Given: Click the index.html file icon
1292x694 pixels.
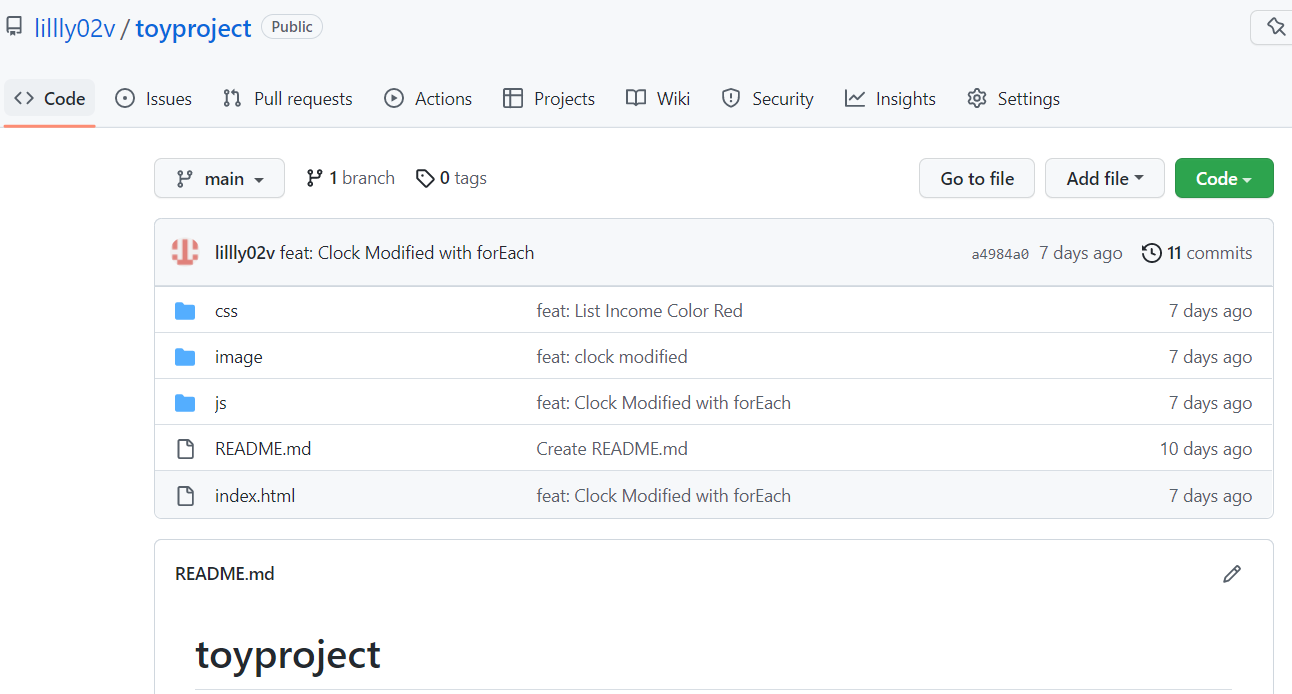Looking at the screenshot, I should point(185,496).
